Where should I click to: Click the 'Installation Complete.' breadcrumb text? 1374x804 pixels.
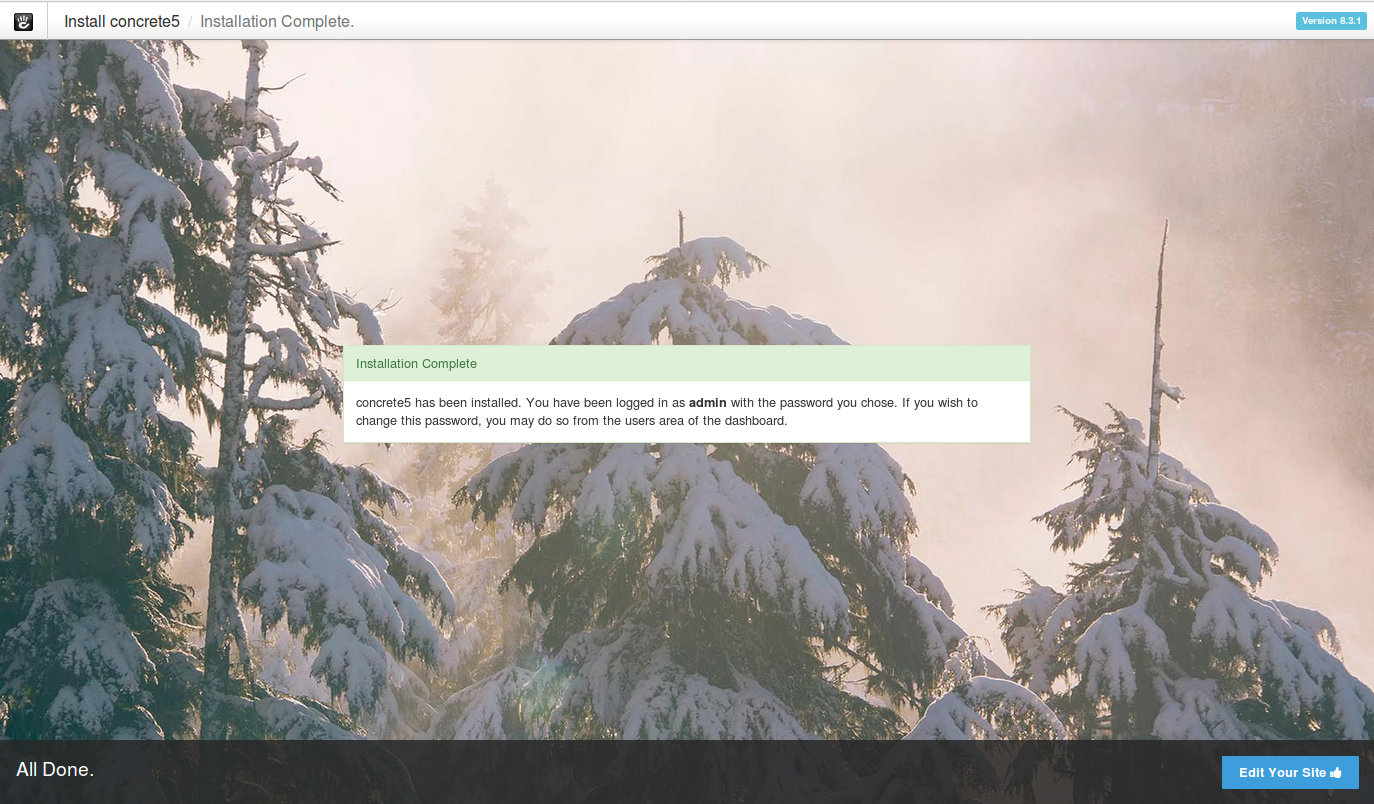(x=277, y=20)
